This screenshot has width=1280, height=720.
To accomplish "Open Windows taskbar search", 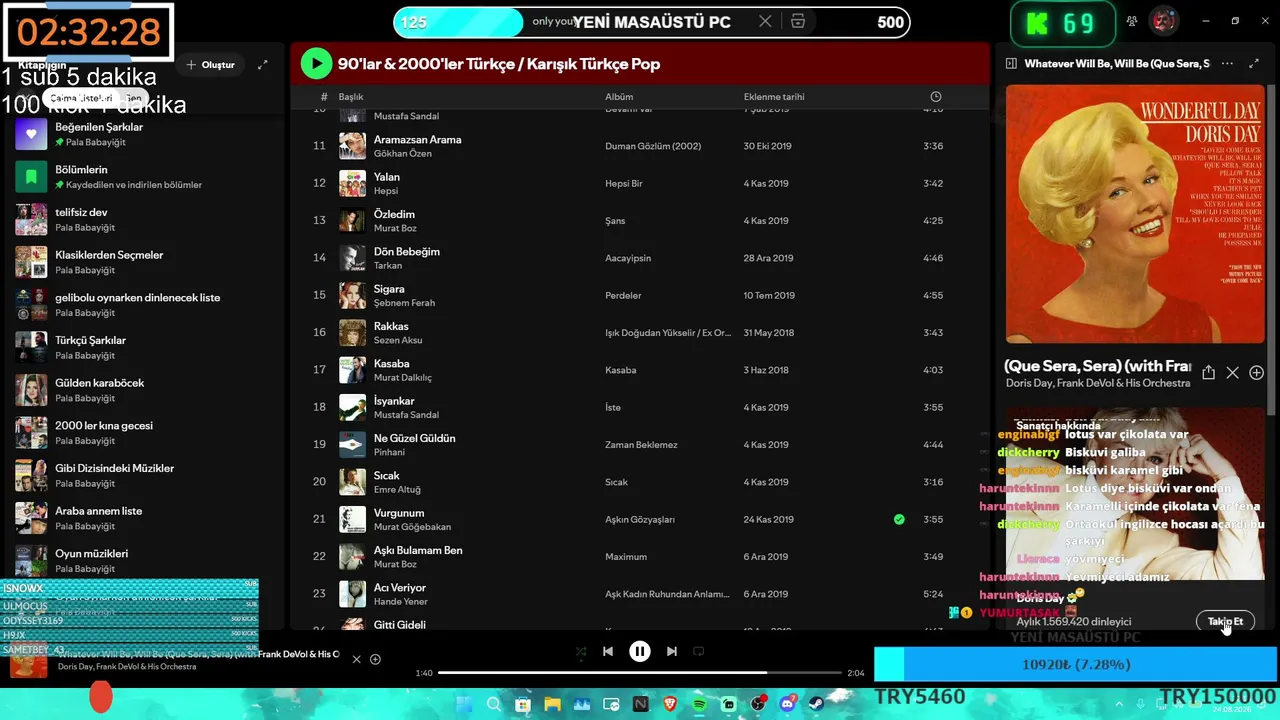I will 493,704.
